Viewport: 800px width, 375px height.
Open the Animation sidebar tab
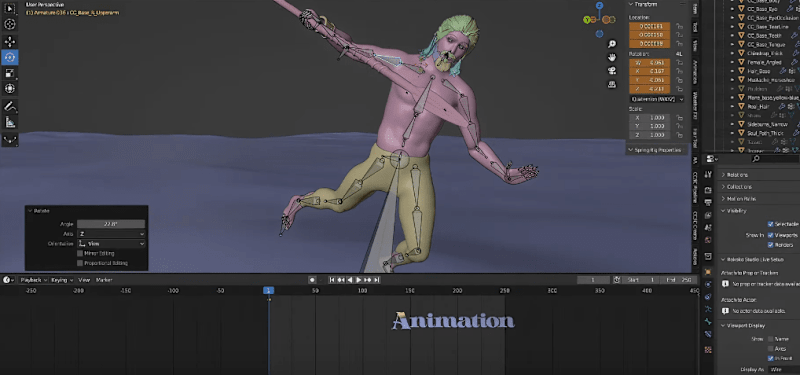(x=695, y=72)
